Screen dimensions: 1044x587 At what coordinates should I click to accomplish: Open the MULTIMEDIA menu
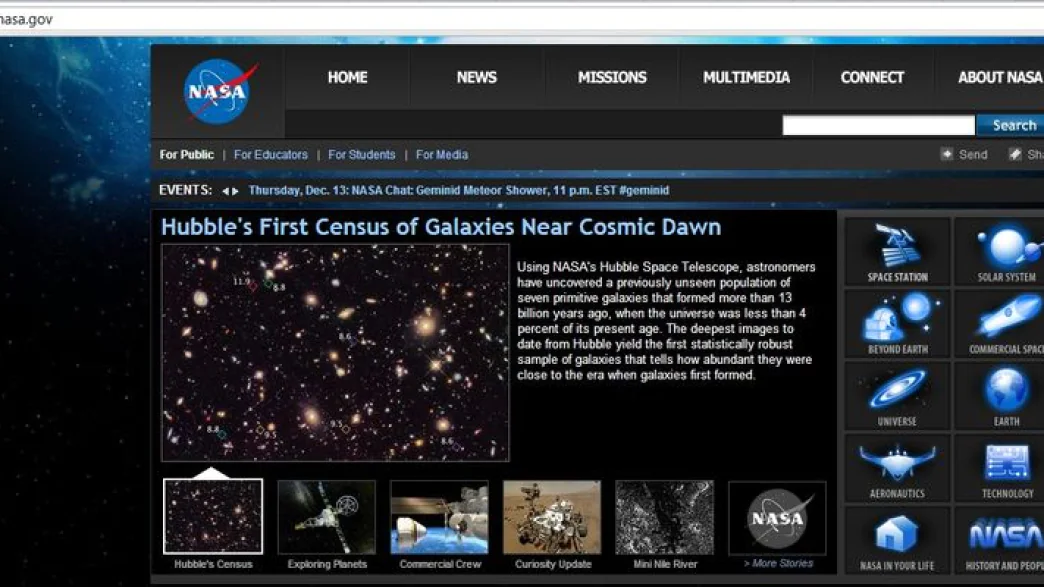tap(746, 77)
